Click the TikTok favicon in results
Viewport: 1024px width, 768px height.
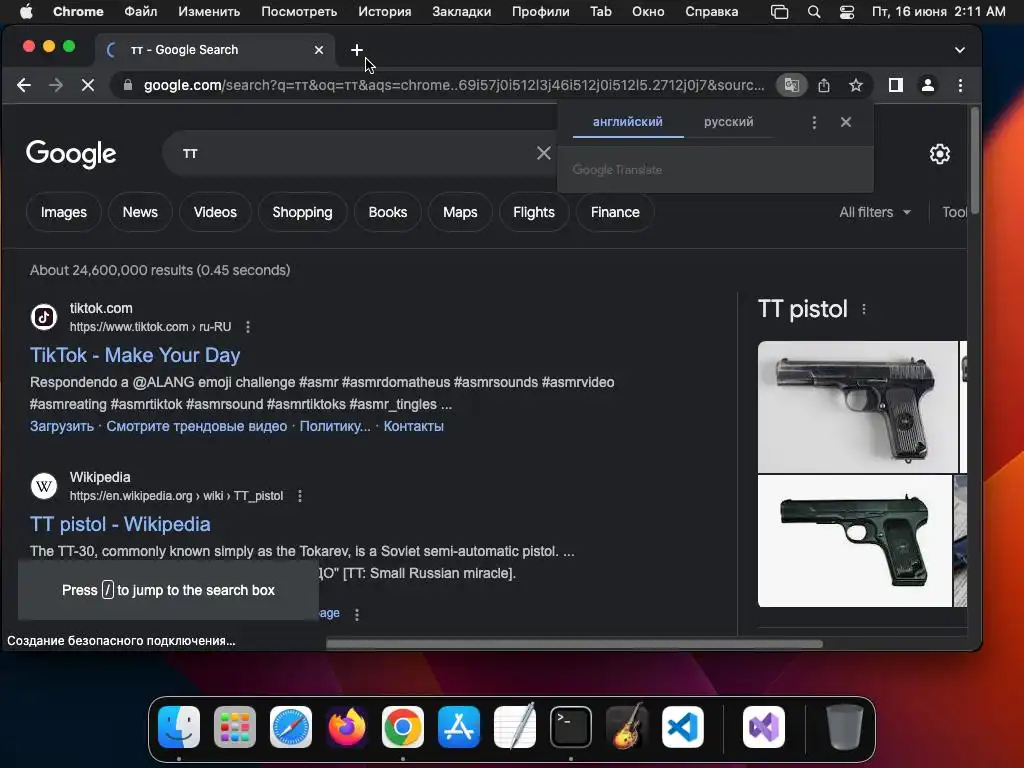click(44, 317)
